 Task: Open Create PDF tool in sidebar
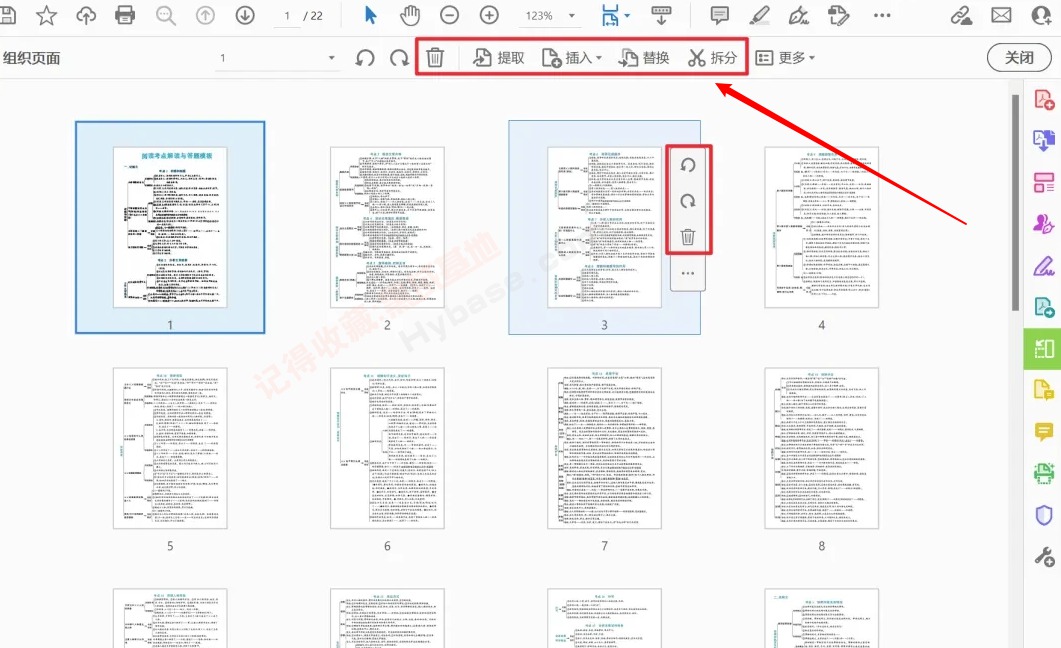(1043, 100)
